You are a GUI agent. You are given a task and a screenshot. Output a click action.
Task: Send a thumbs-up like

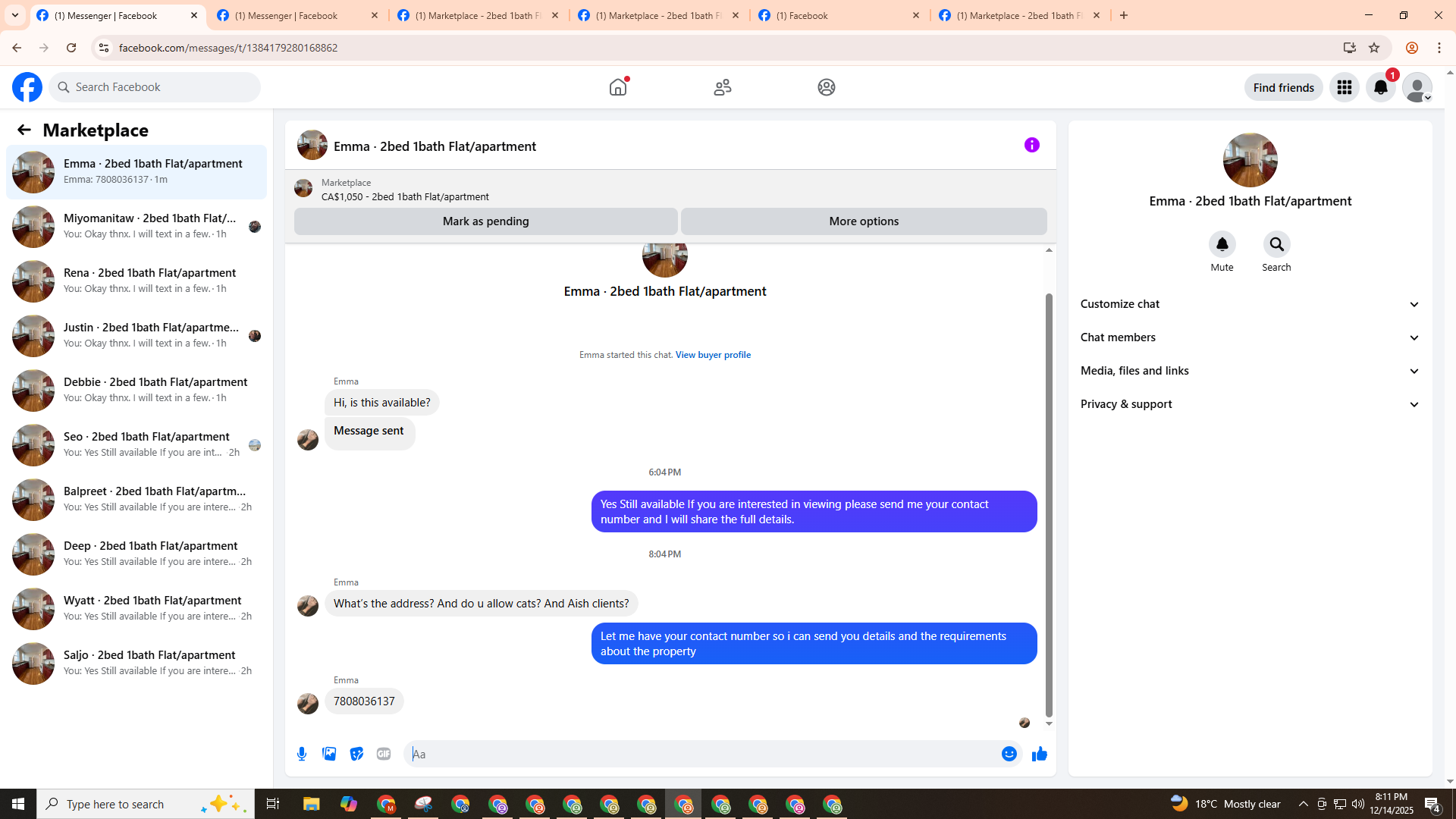[x=1039, y=754]
